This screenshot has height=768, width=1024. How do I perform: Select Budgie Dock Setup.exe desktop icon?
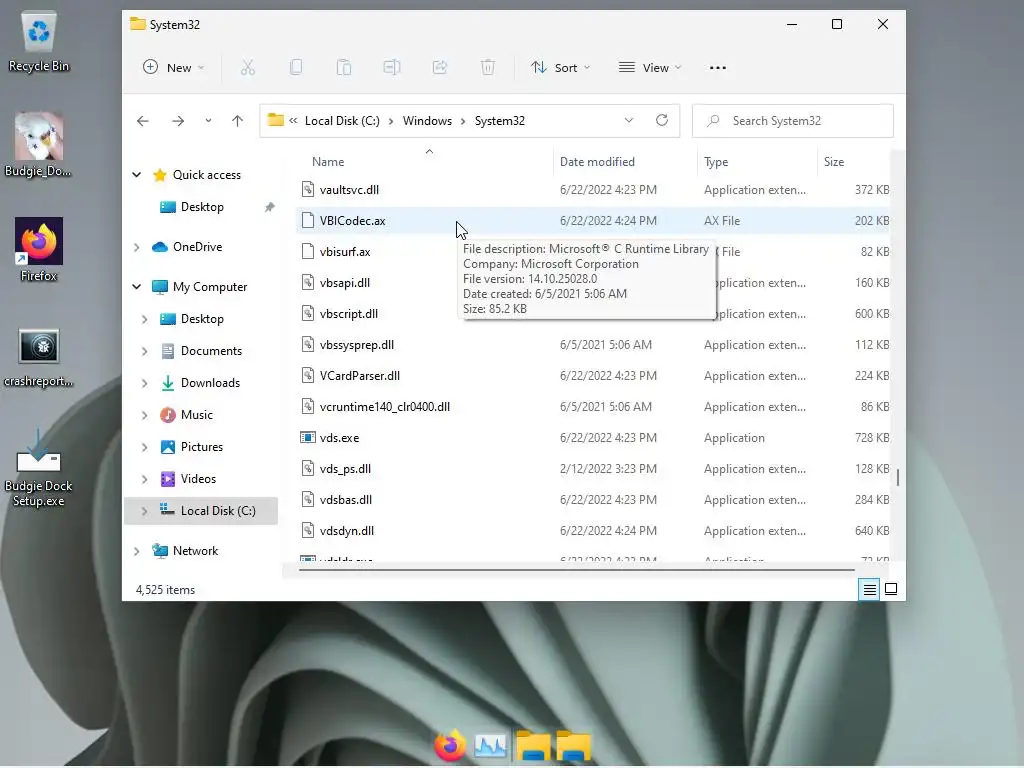pos(39,467)
